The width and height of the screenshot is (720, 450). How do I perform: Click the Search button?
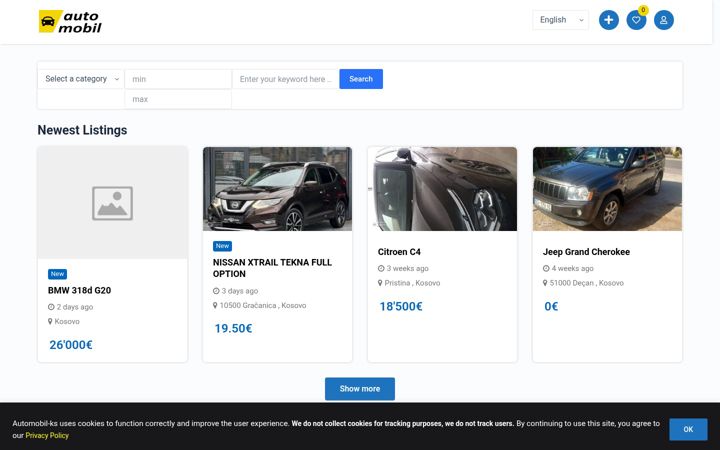click(361, 79)
